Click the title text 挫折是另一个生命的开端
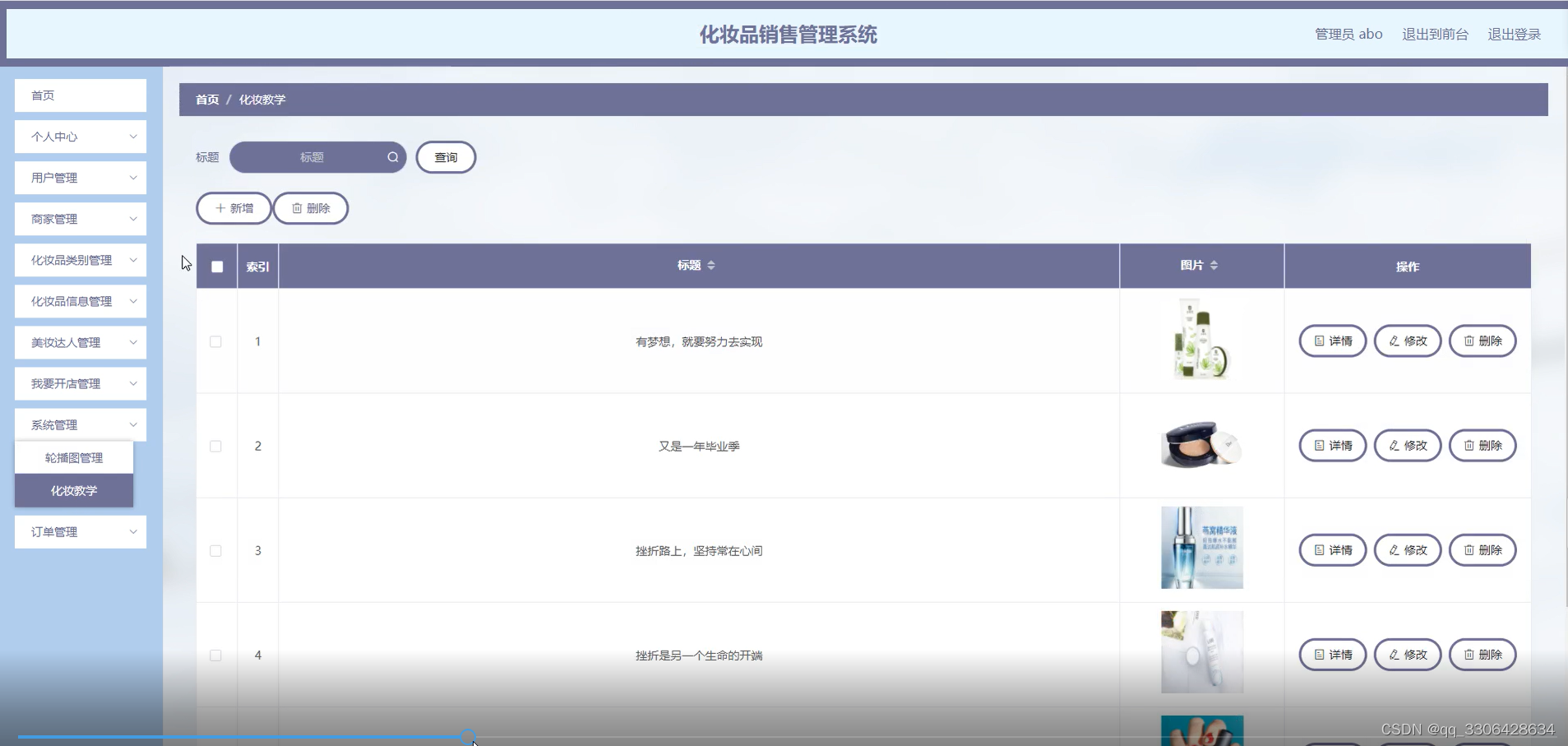 click(699, 655)
